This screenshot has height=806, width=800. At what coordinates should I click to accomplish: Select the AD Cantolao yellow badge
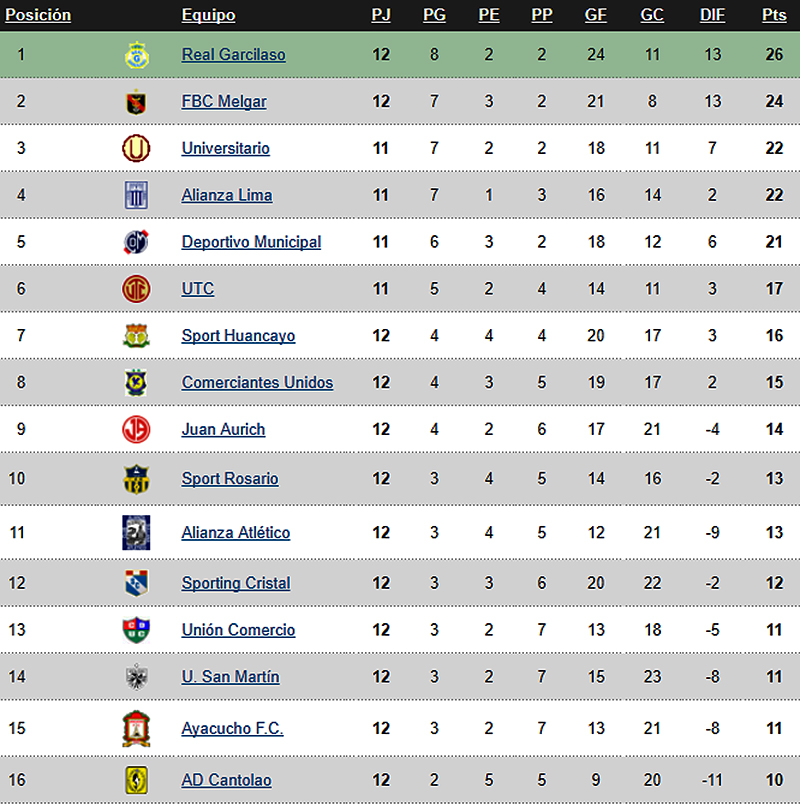point(136,780)
